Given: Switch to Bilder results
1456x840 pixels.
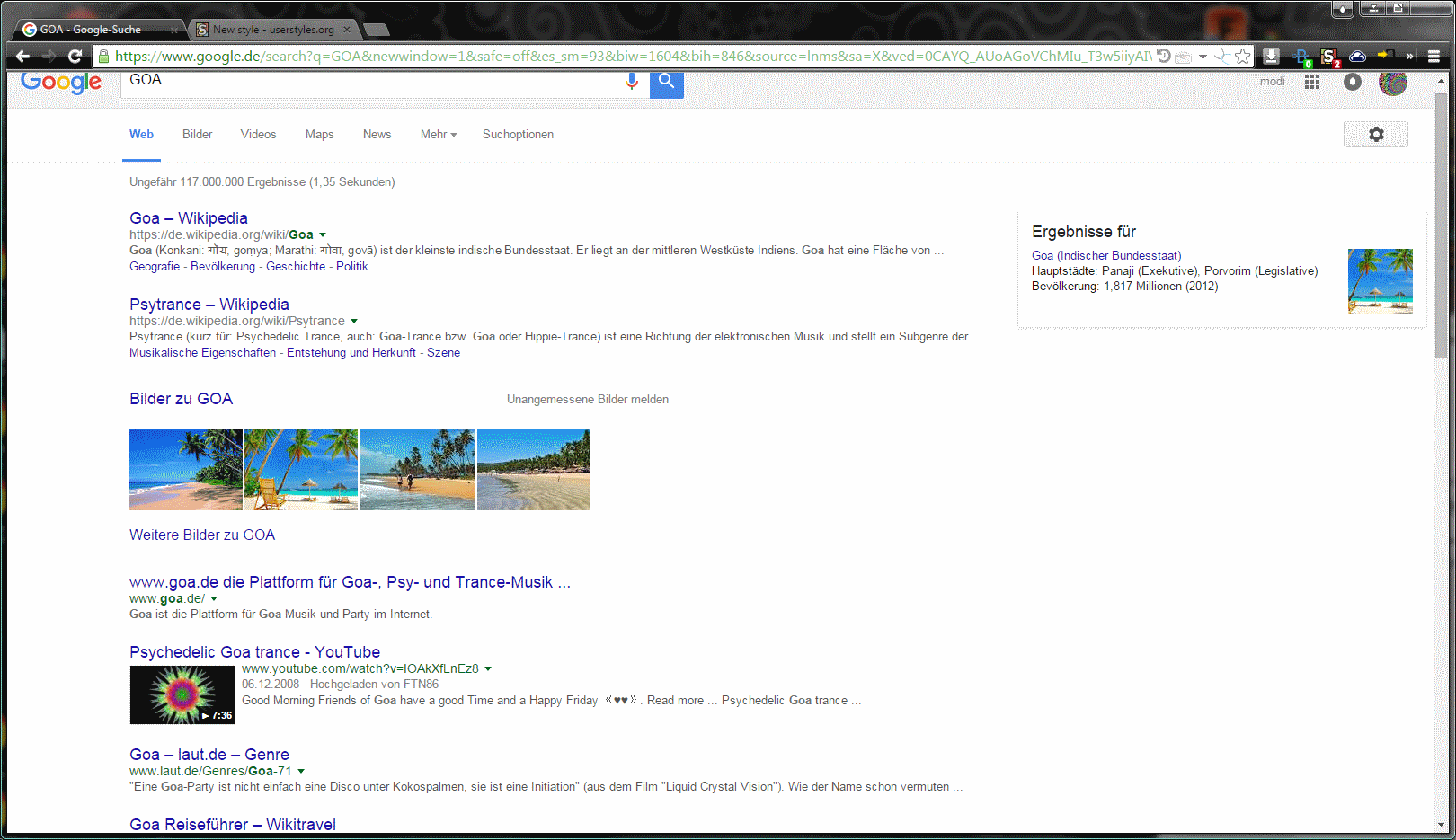Looking at the screenshot, I should tap(197, 135).
